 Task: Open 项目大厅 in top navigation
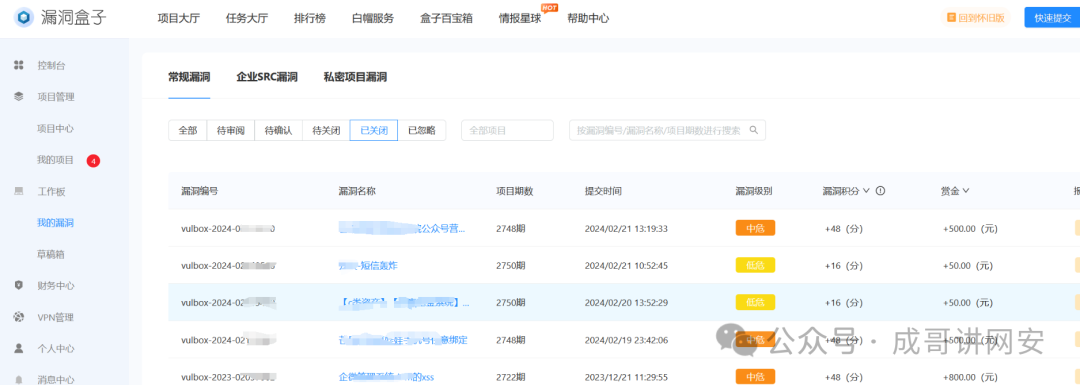tap(178, 19)
